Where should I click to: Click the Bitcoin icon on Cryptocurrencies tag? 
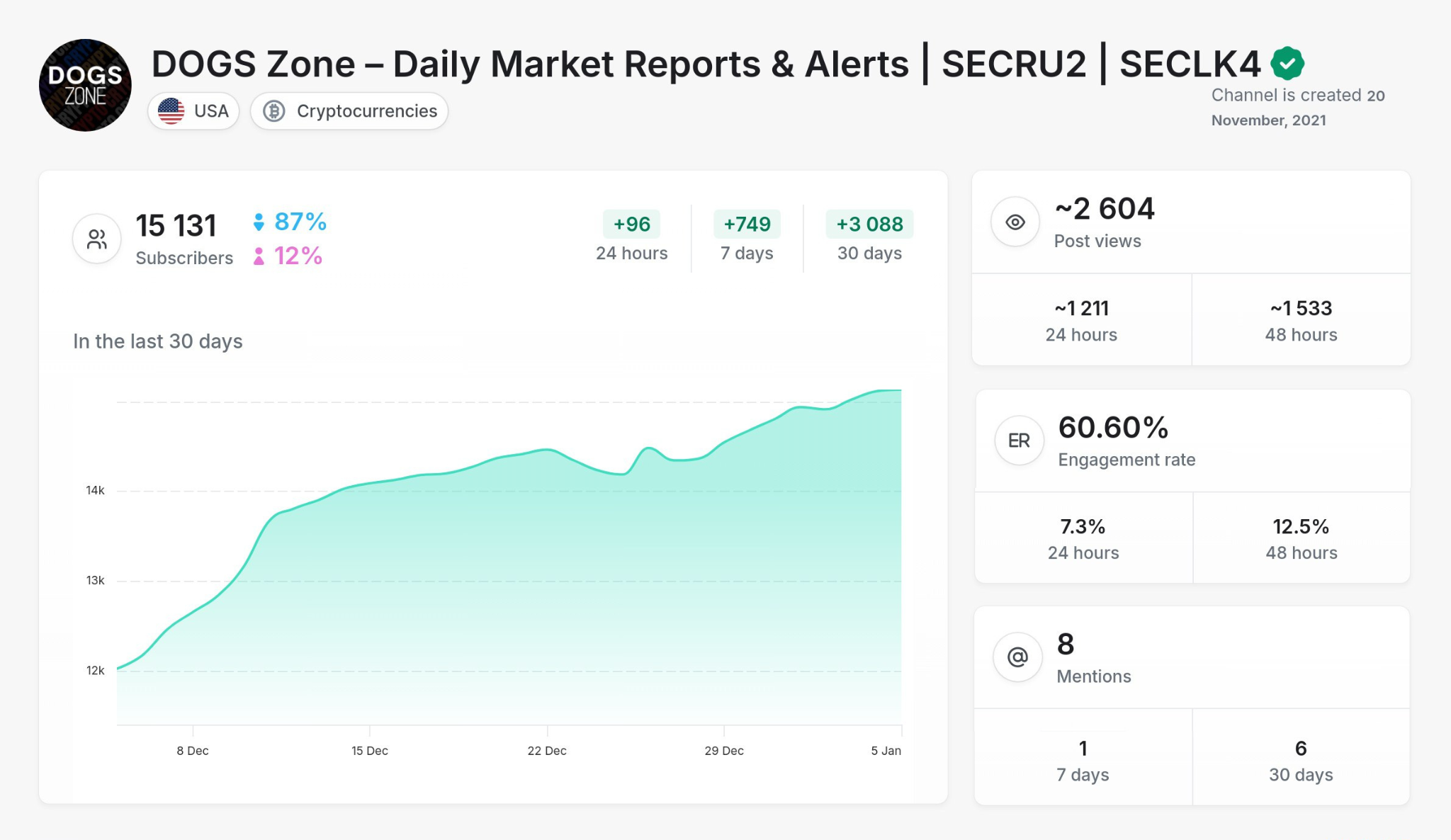tap(274, 110)
